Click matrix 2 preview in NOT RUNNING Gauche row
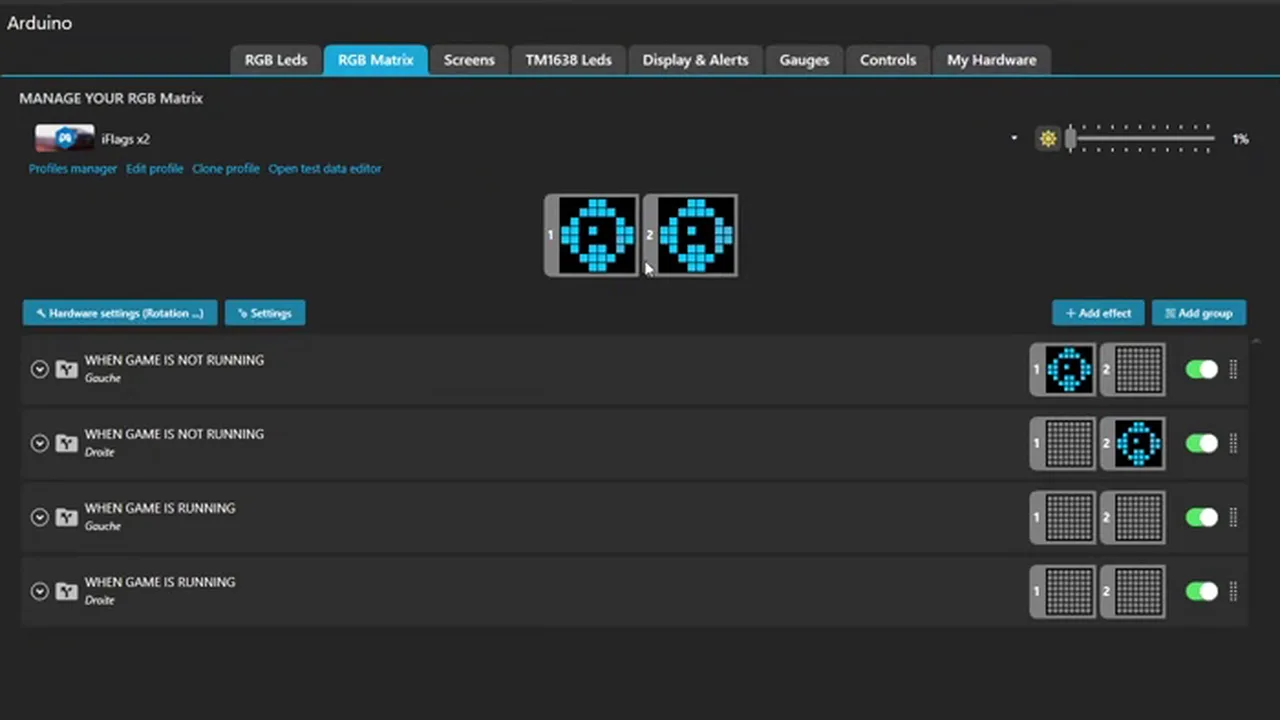This screenshot has width=1280, height=720. point(1133,369)
